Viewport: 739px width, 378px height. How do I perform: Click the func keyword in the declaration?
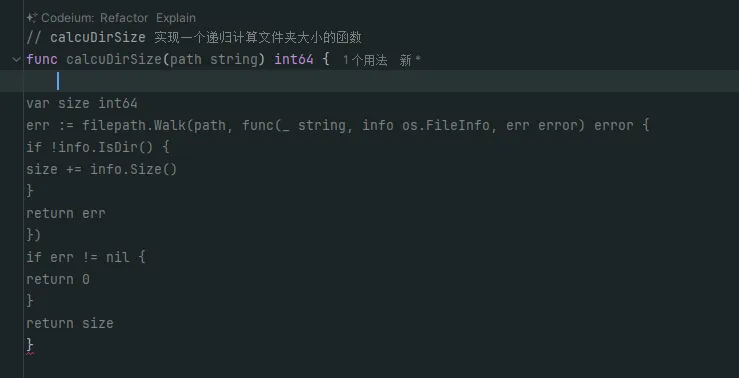[42, 59]
